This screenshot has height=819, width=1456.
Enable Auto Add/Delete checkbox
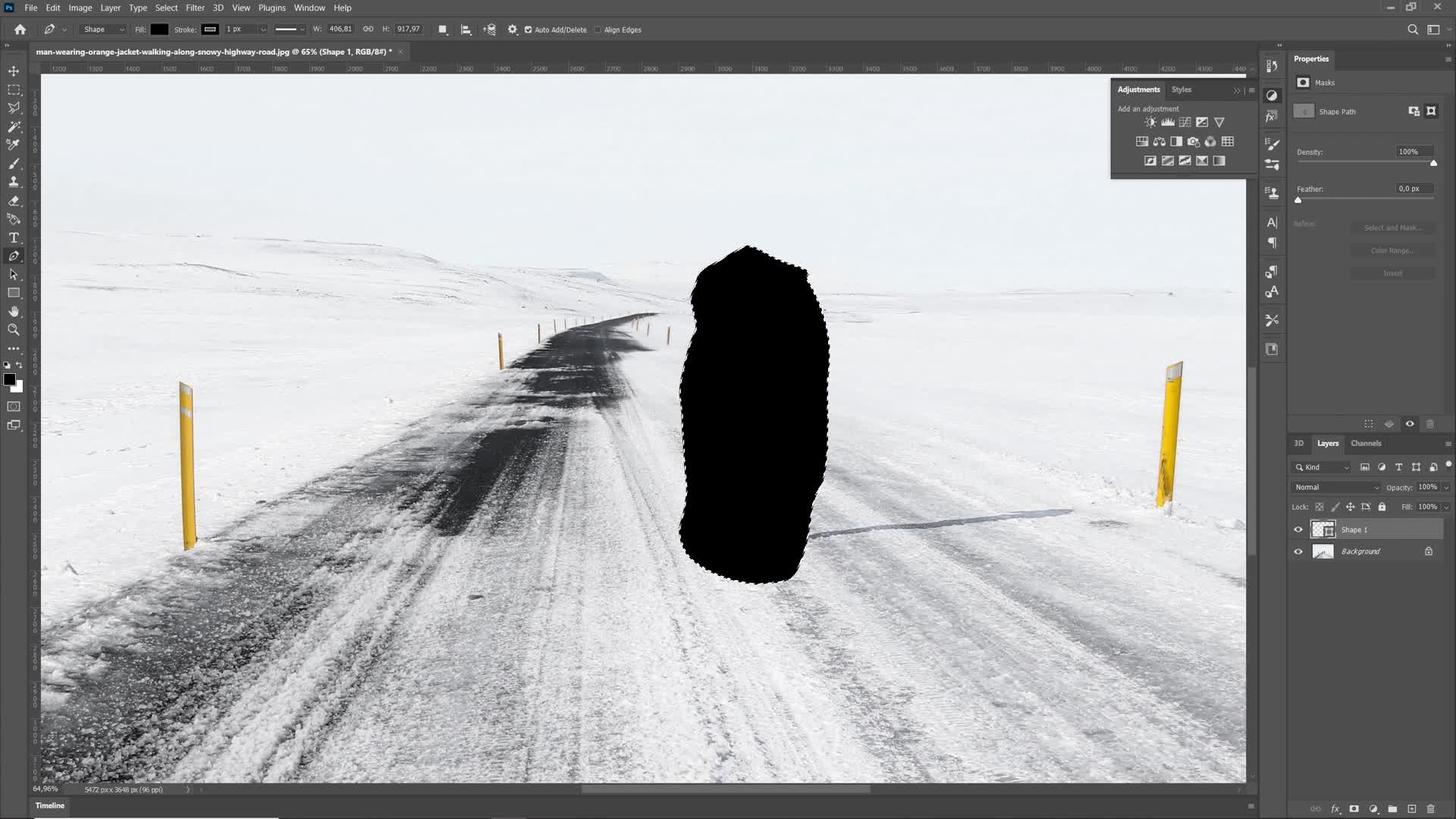click(530, 29)
